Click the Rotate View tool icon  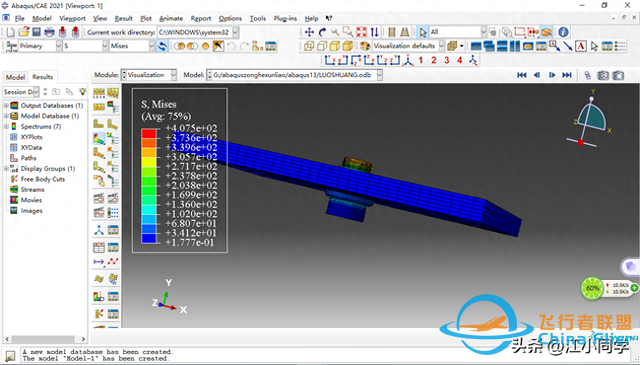(x=322, y=32)
